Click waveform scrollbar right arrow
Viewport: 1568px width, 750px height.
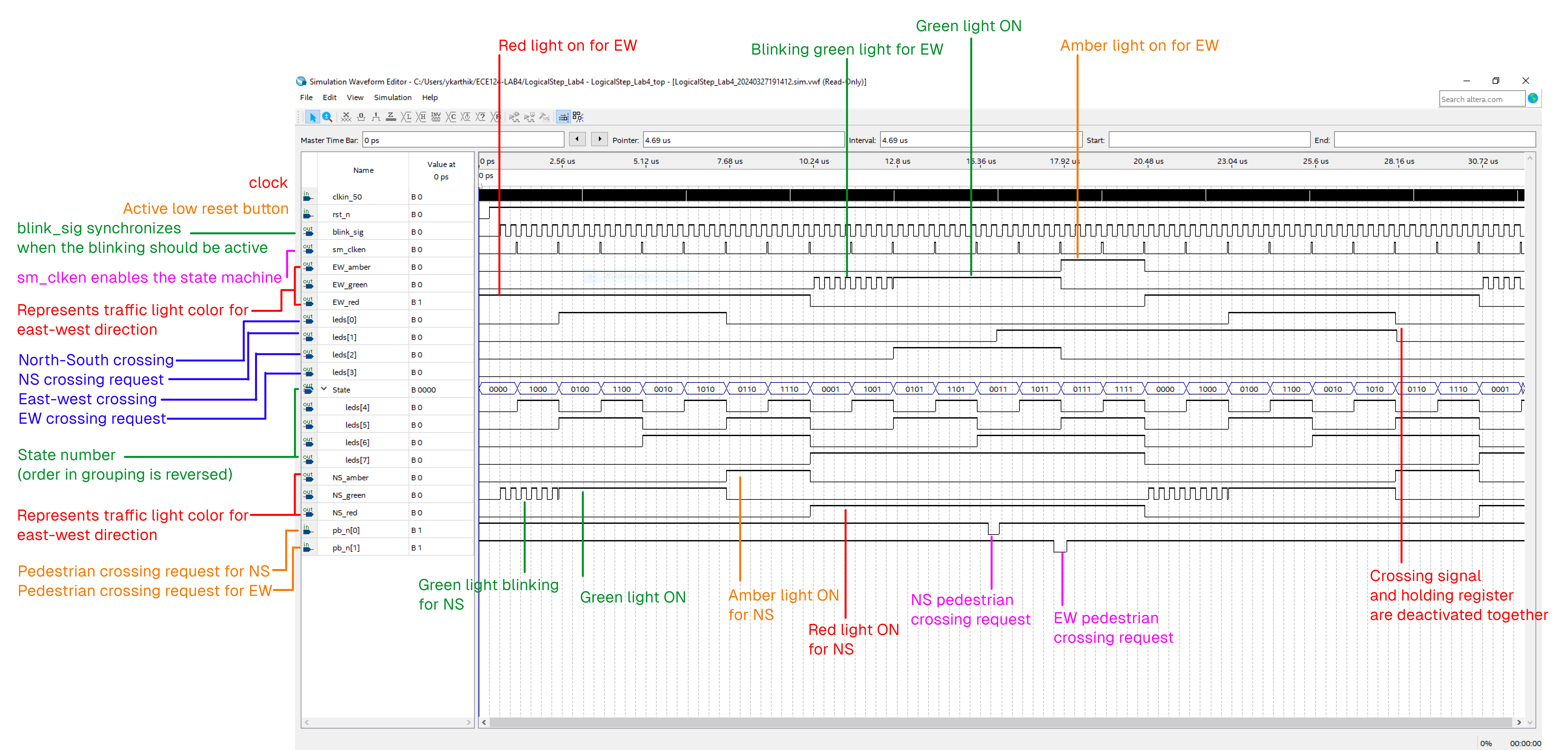tap(1519, 722)
